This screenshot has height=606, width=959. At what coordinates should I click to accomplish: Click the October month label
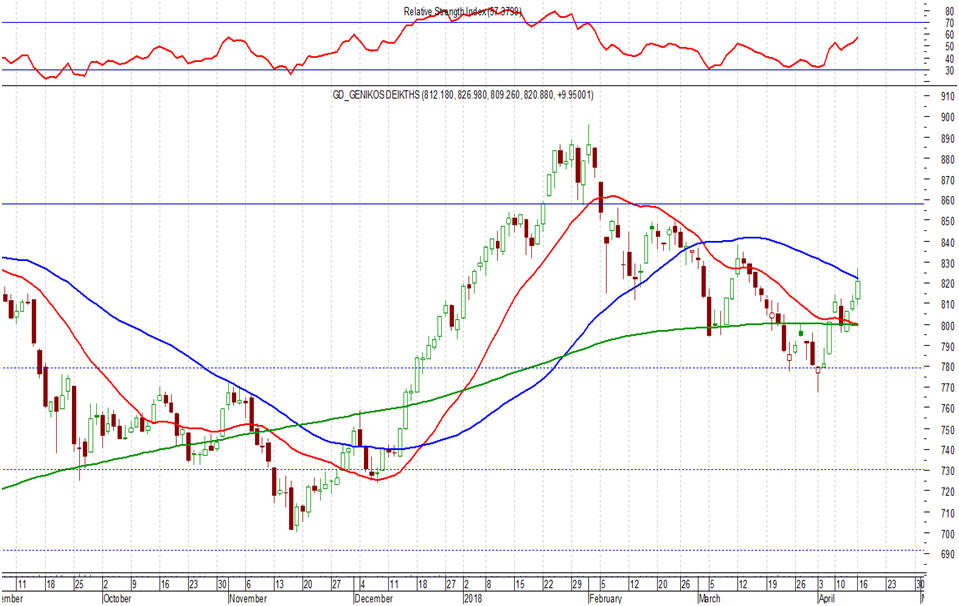tap(117, 599)
